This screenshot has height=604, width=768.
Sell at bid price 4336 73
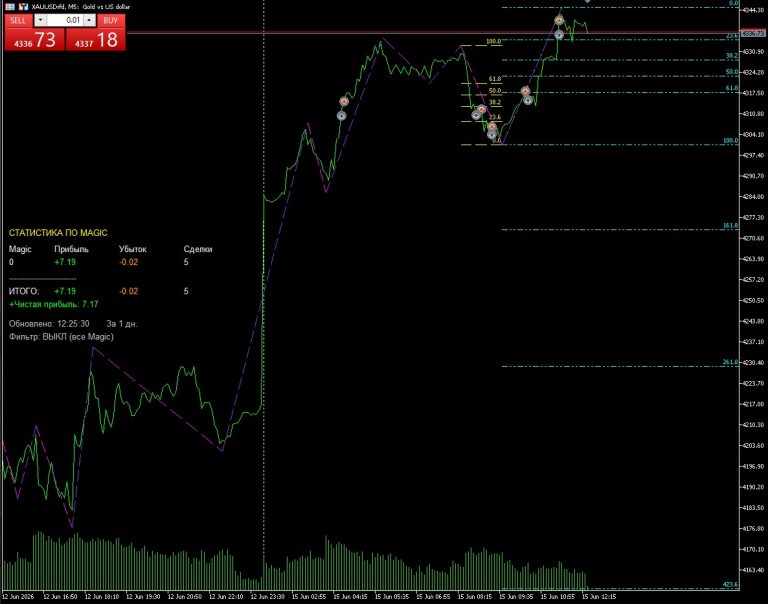click(x=34, y=40)
